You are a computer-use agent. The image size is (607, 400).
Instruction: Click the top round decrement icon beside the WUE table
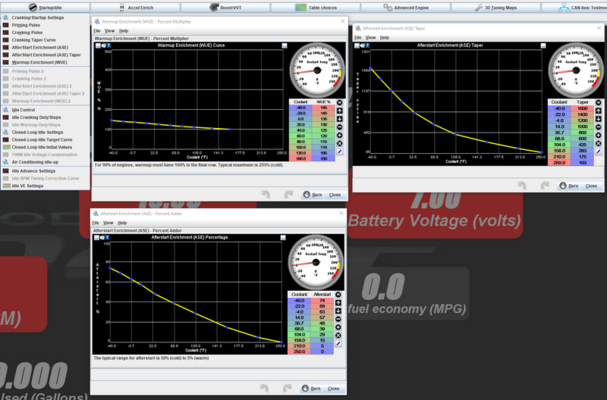(339, 103)
